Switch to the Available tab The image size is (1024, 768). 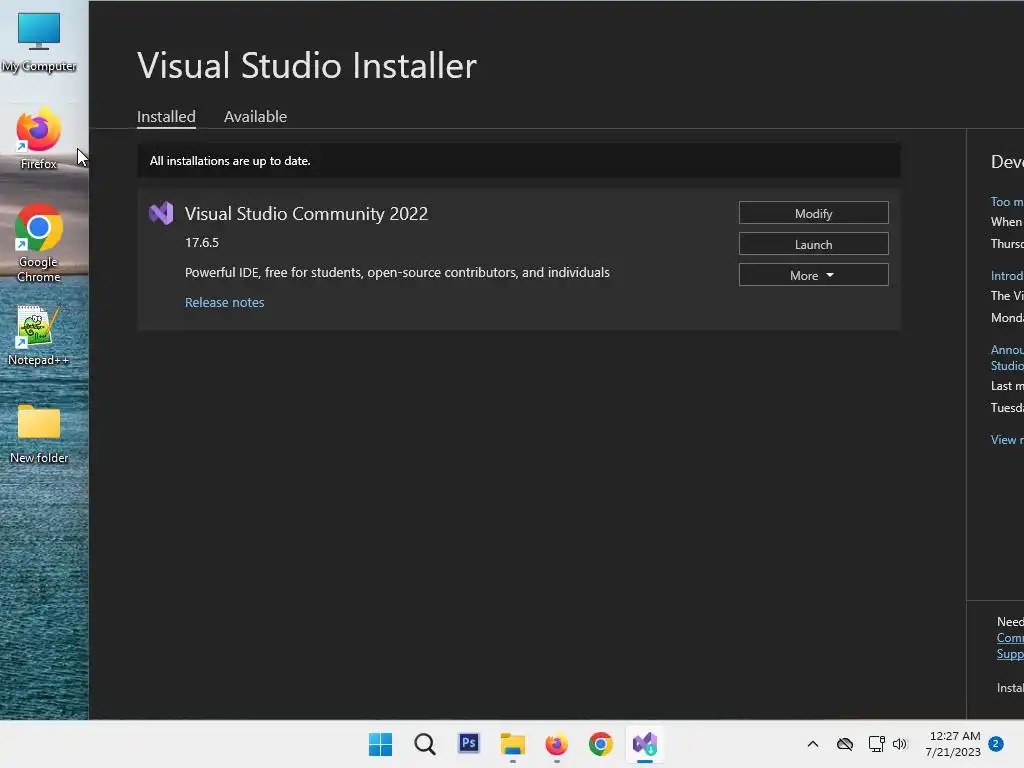pos(255,116)
